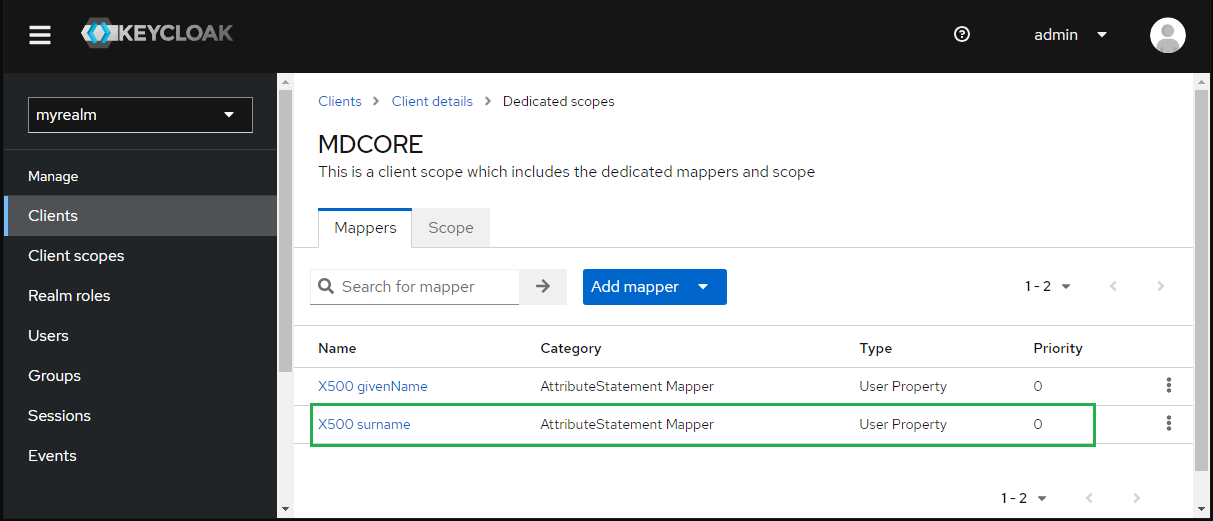This screenshot has height=521, width=1213.
Task: Expand the myrealm realm selector
Action: point(140,115)
